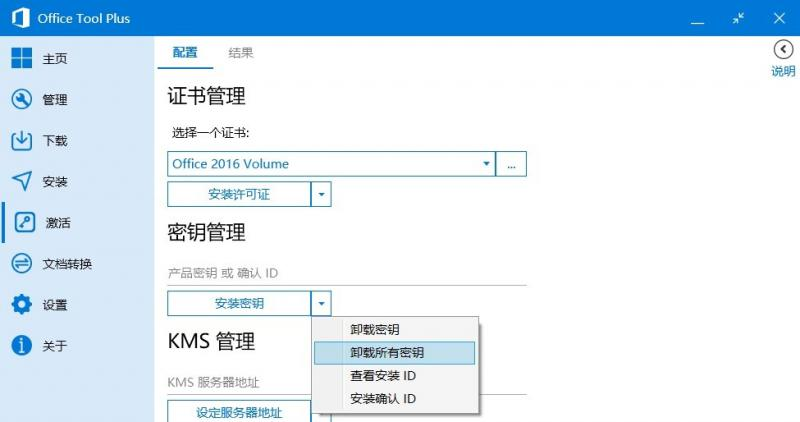
Task: Open the 主页 home icon in sidebar
Action: (21, 58)
